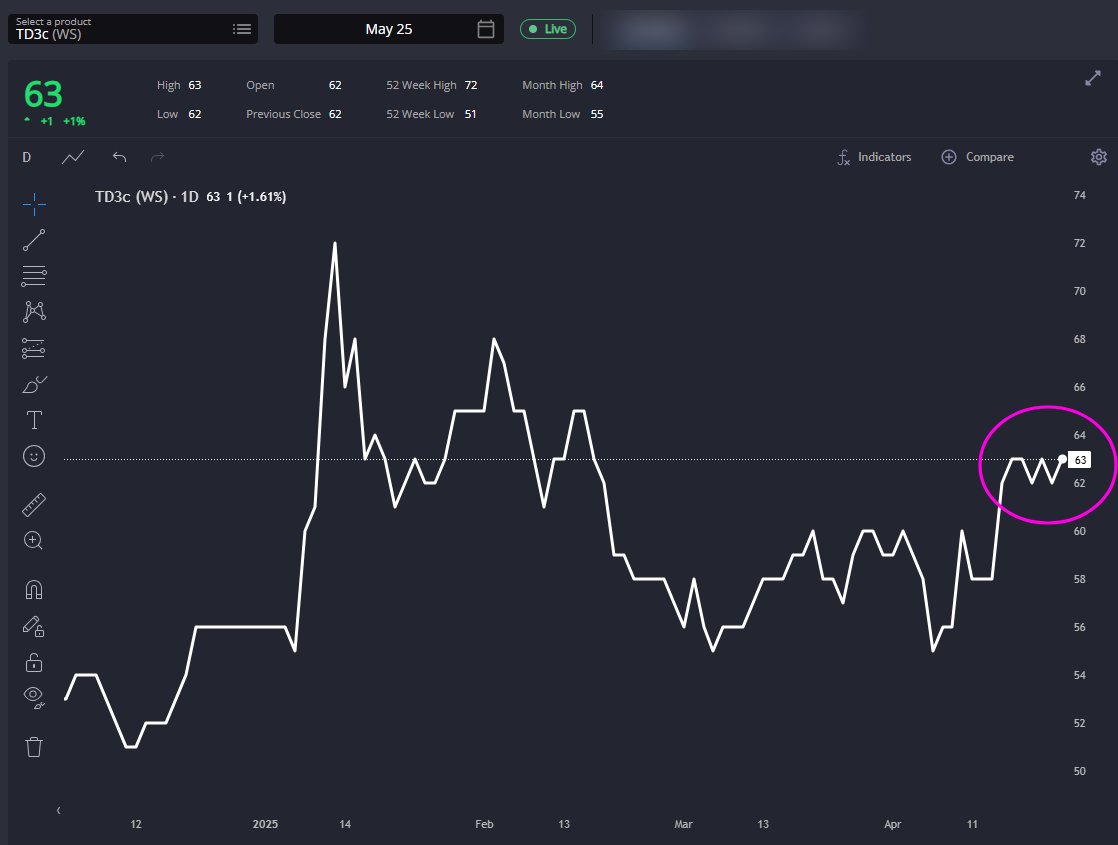Image resolution: width=1118 pixels, height=845 pixels.
Task: Select the ruler measurement tool
Action: tap(33, 504)
